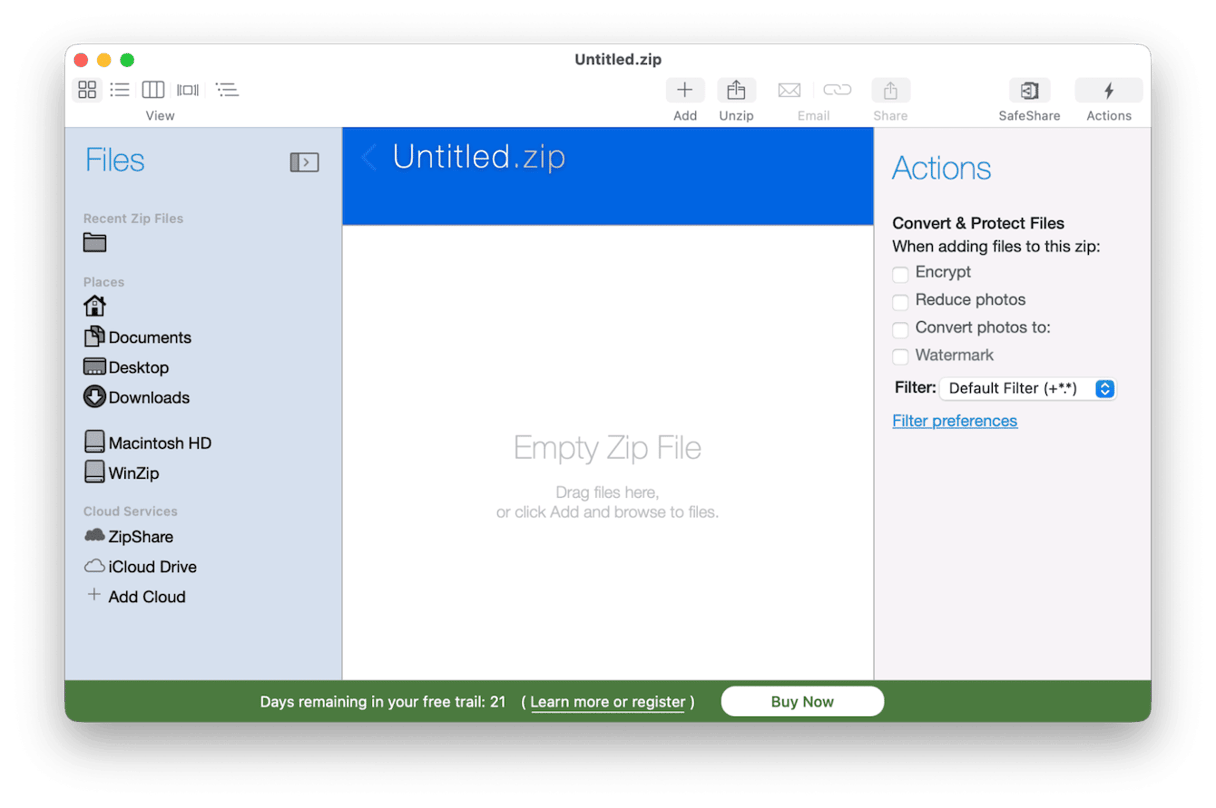This screenshot has height=808, width=1216.
Task: Turn on the Watermark option
Action: coord(900,355)
